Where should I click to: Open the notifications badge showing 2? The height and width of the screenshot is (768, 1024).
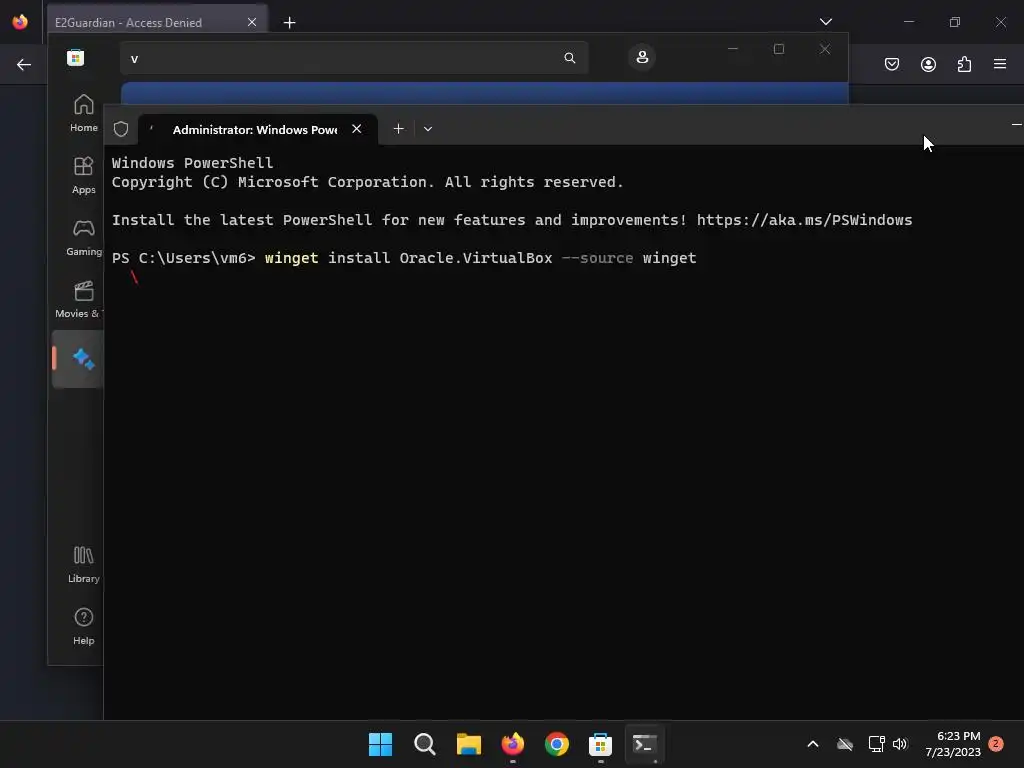coord(996,743)
